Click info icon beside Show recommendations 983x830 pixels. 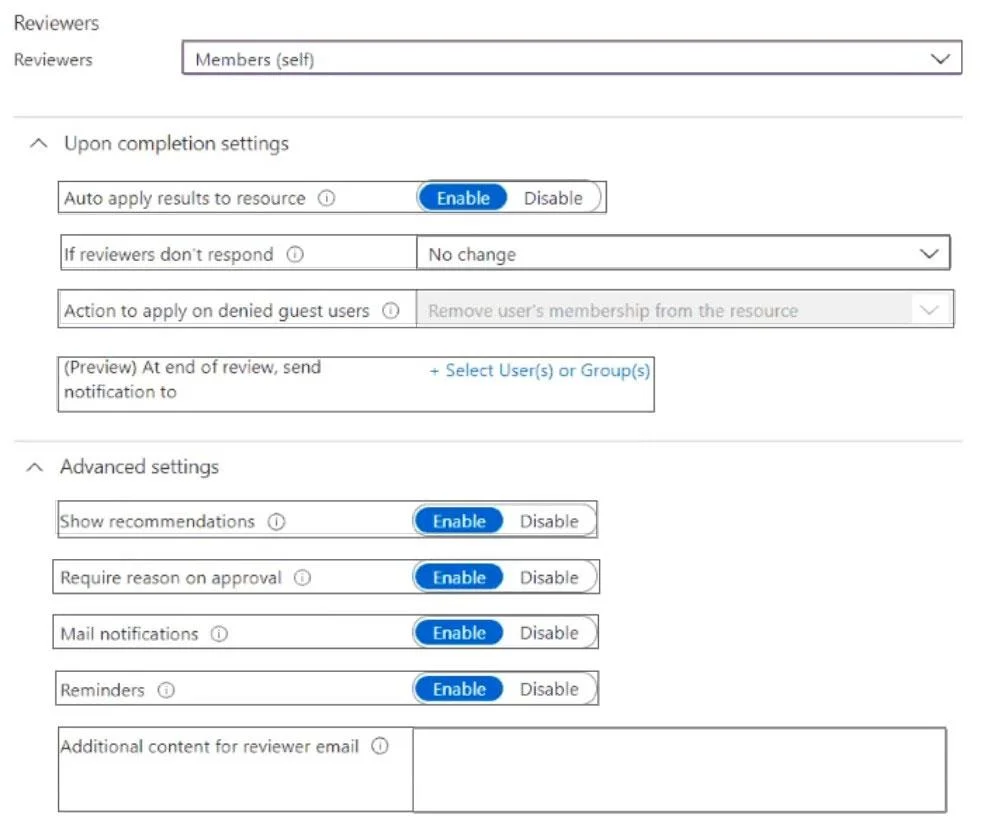(x=276, y=522)
